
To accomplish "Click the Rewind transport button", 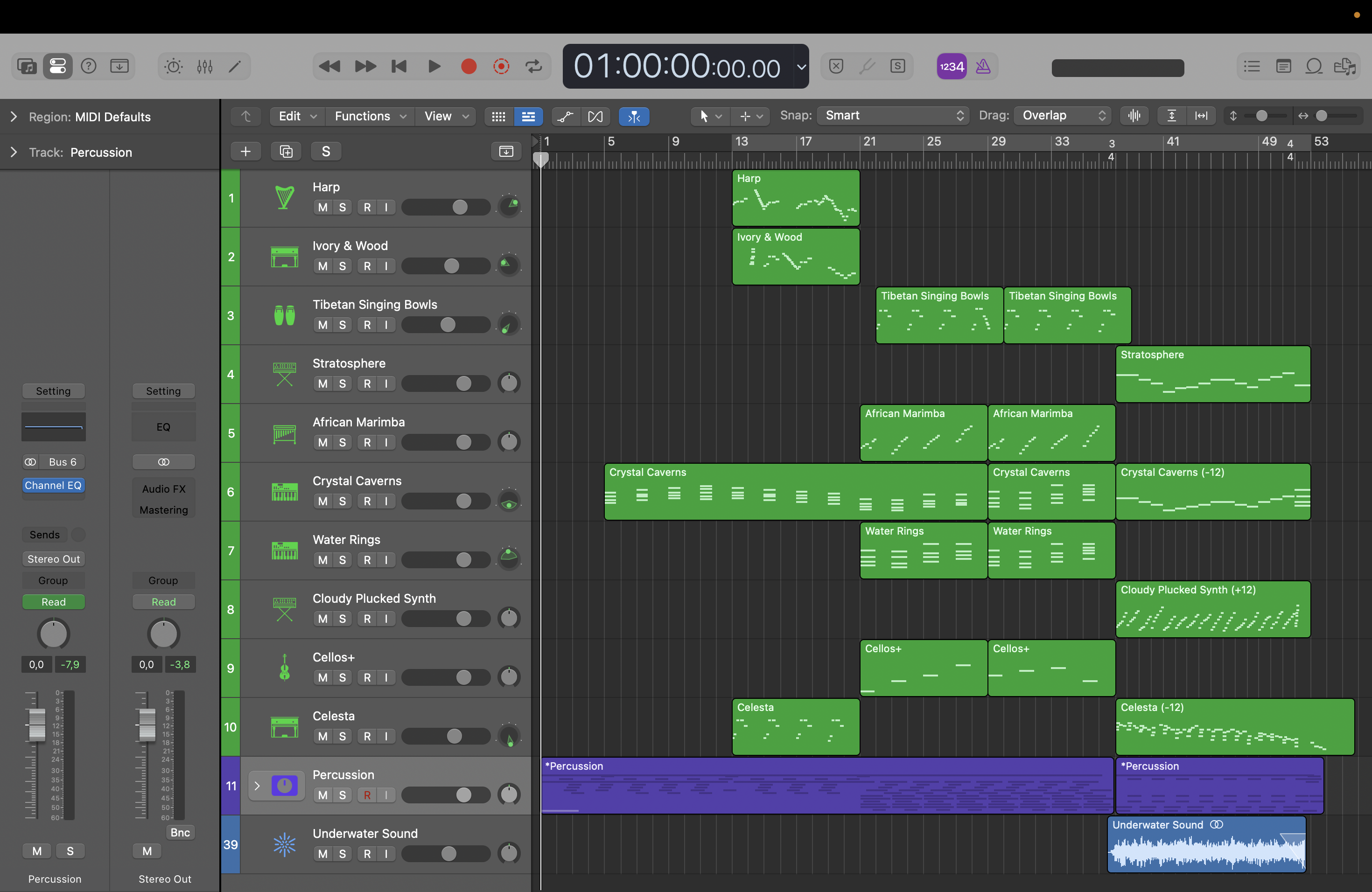I will point(329,66).
